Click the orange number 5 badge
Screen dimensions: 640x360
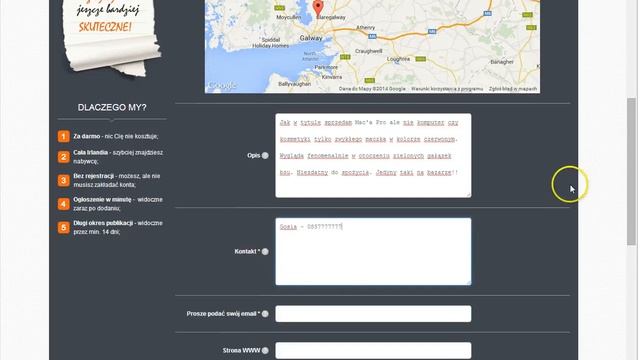point(64,227)
